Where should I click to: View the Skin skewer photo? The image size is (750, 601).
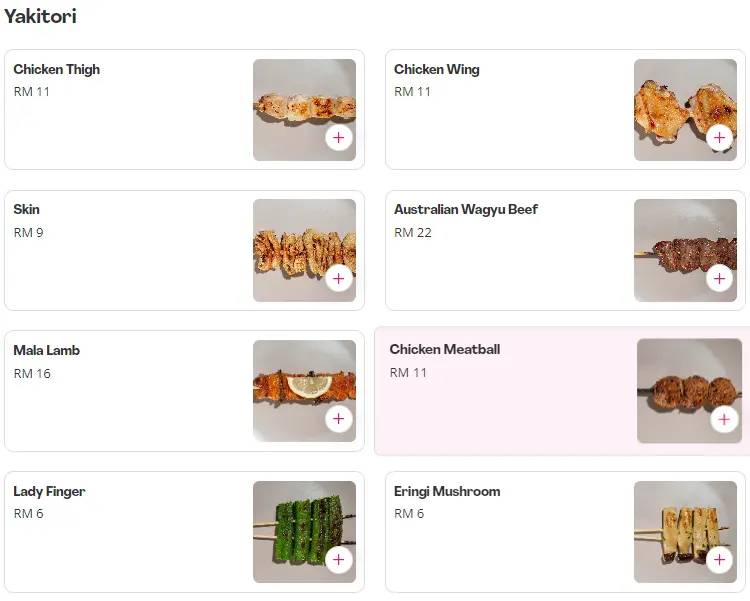[x=298, y=245]
